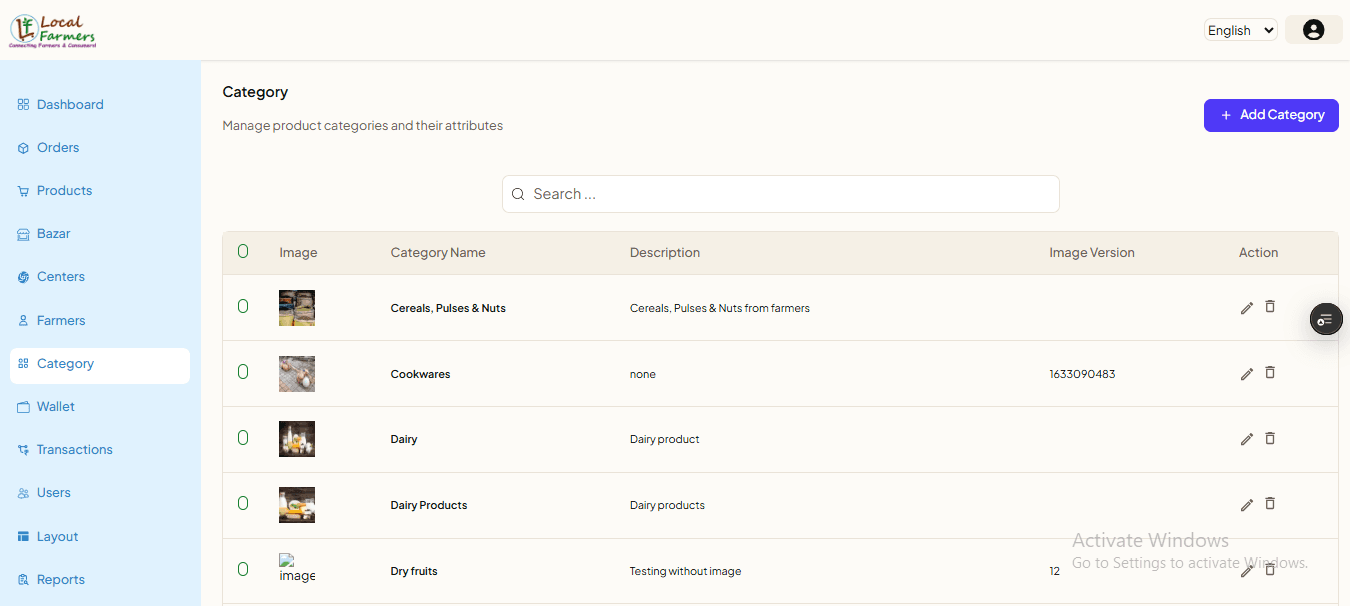Select the Cereals, Pulses & Nuts row checkbox
The height and width of the screenshot is (606, 1350).
(243, 306)
